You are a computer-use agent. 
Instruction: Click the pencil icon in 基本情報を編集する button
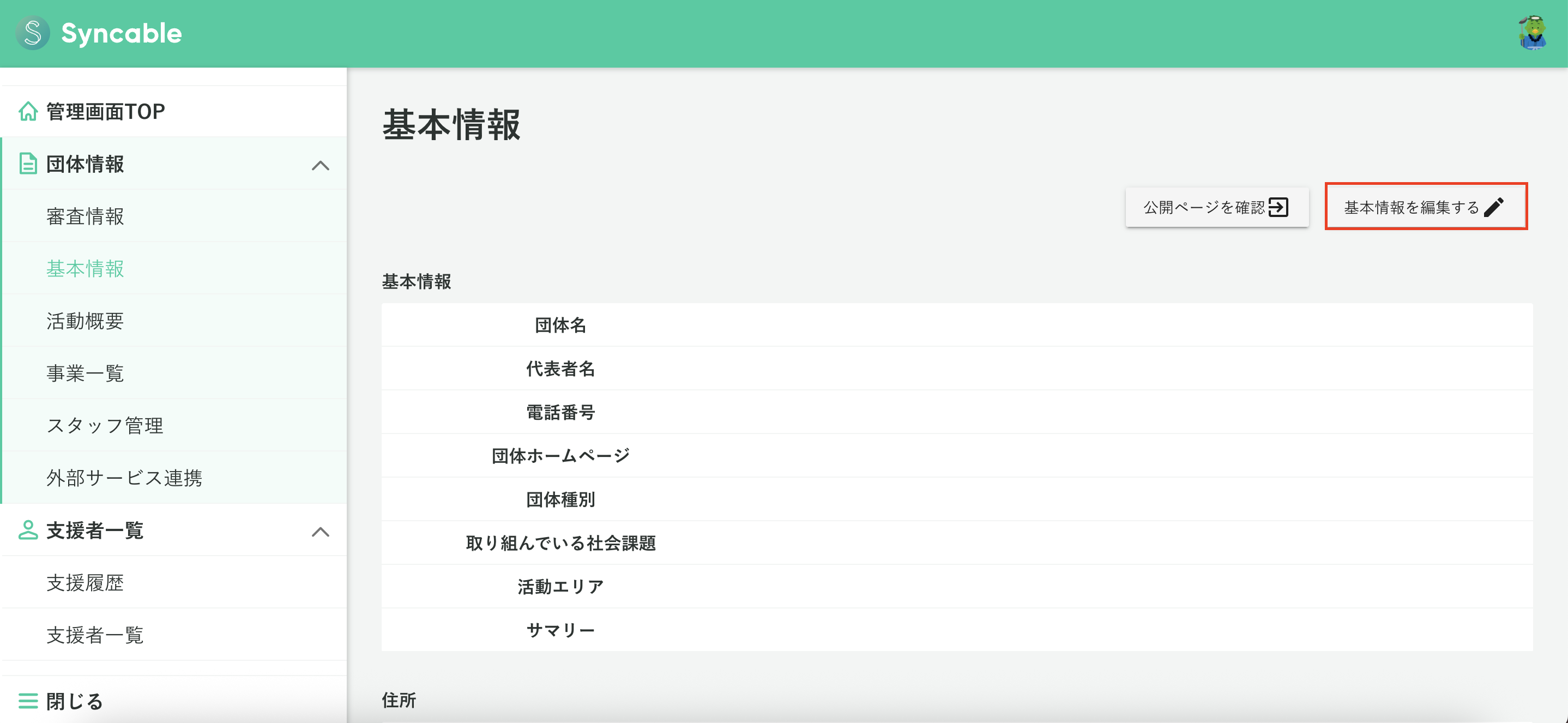pos(1494,206)
